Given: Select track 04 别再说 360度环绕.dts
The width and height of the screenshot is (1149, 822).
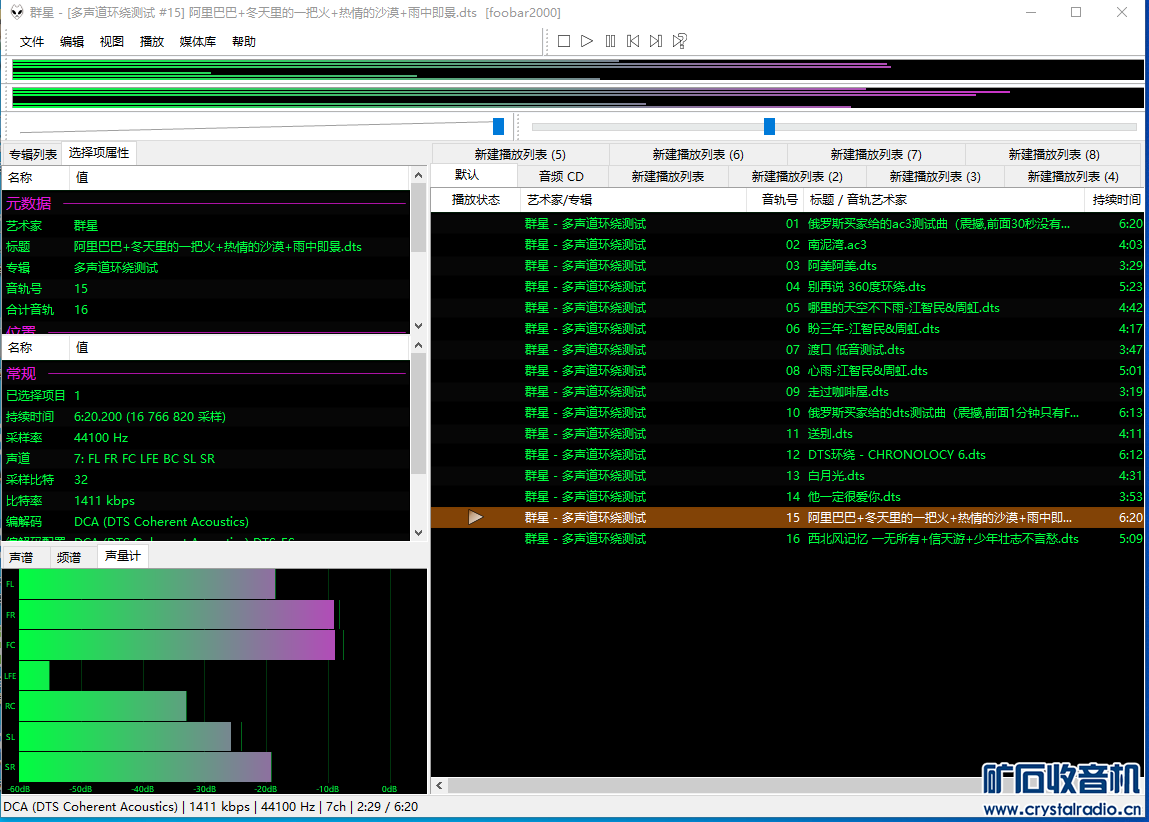Looking at the screenshot, I should pos(787,286).
